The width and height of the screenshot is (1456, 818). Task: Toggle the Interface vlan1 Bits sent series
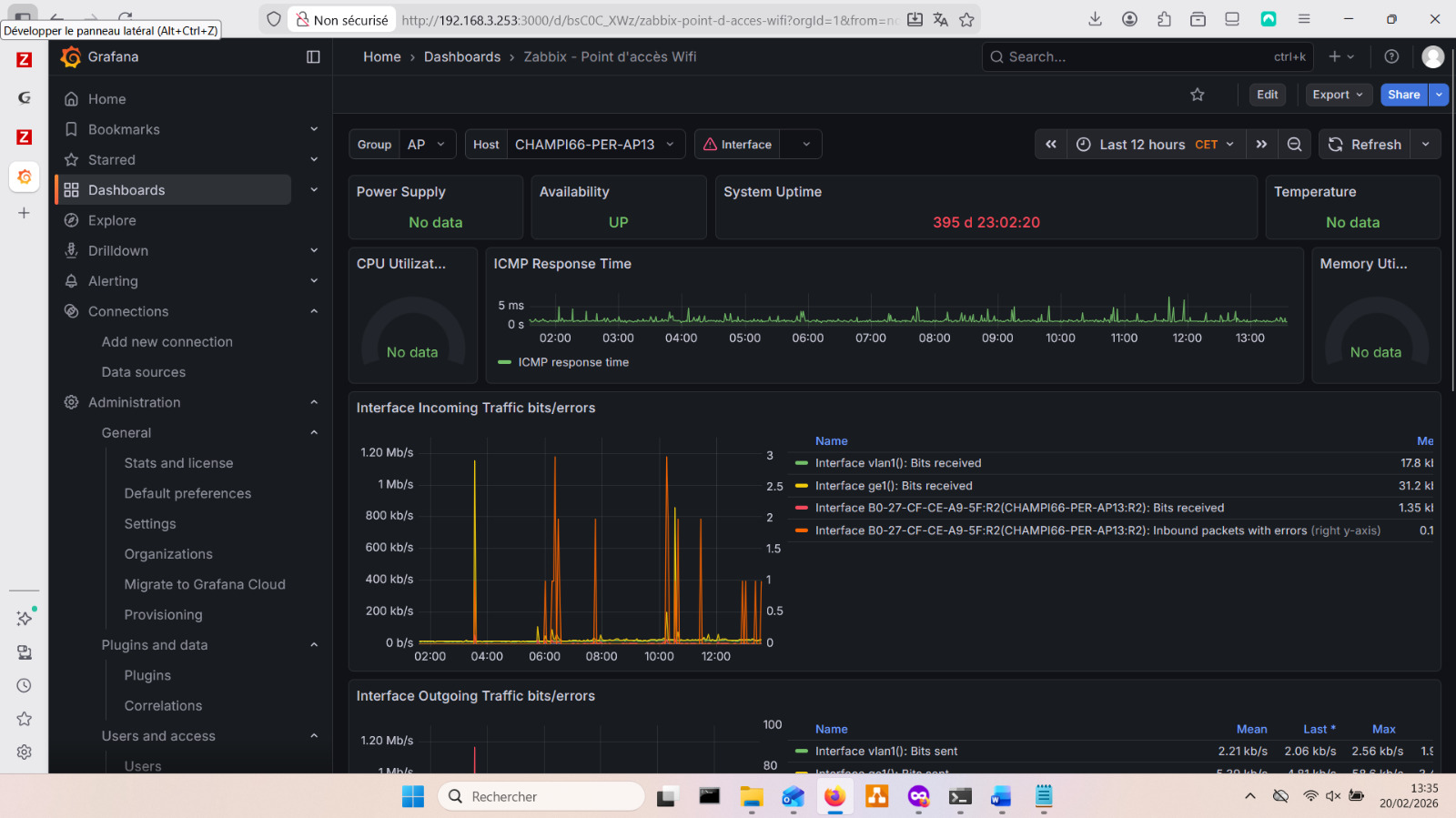pyautogui.click(x=886, y=752)
